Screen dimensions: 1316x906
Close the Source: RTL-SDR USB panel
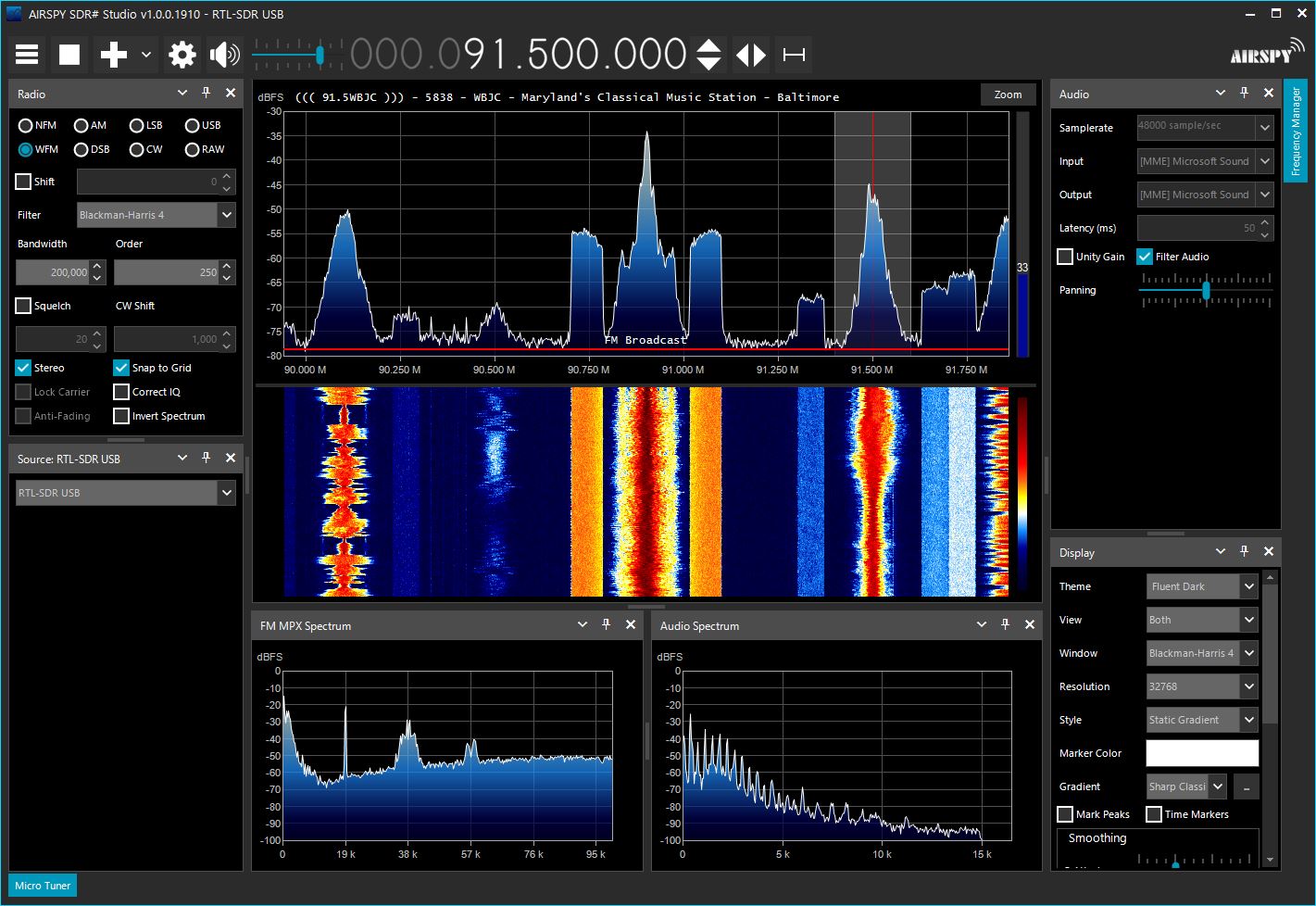[x=231, y=458]
